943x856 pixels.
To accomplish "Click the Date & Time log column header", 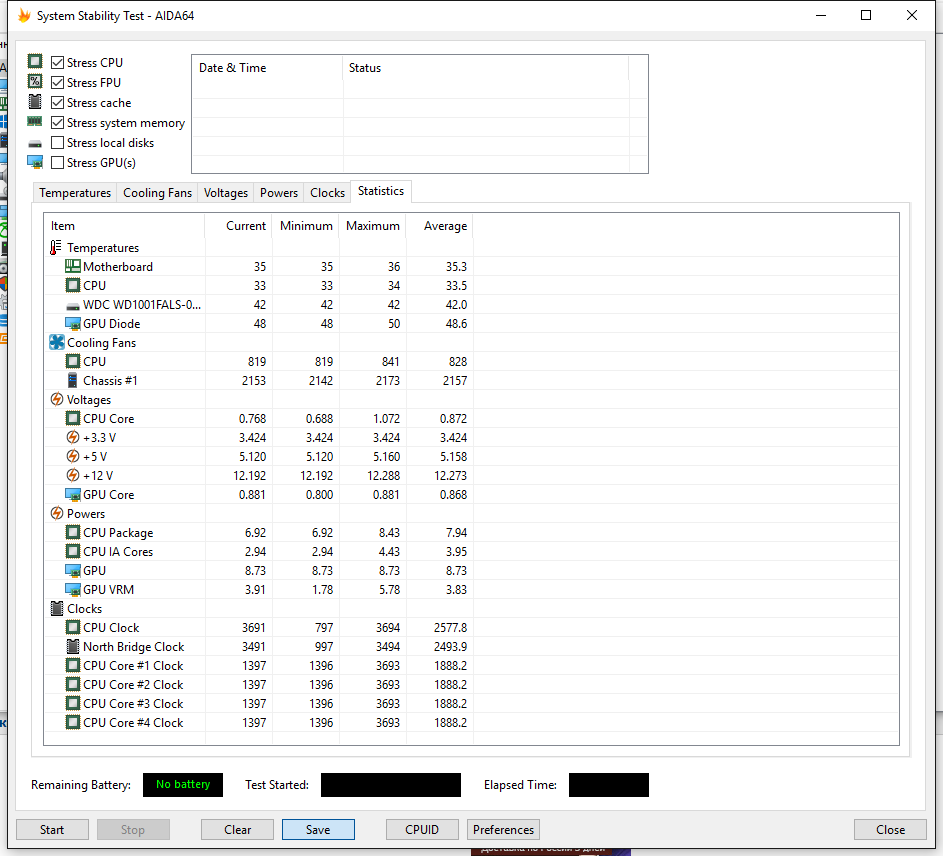I will click(x=268, y=68).
